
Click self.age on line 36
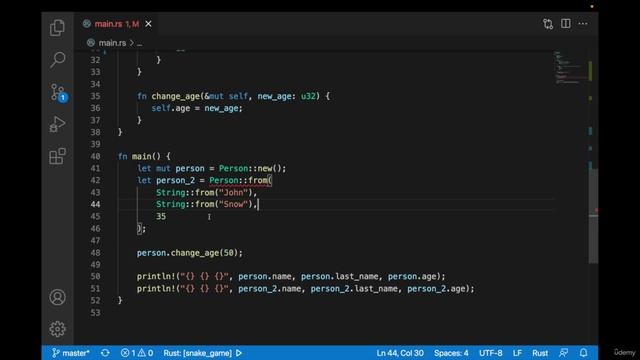171,108
